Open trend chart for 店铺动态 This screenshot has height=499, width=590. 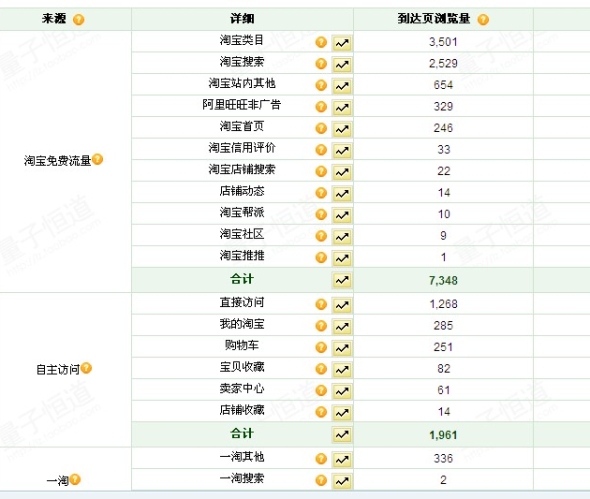[x=342, y=193]
